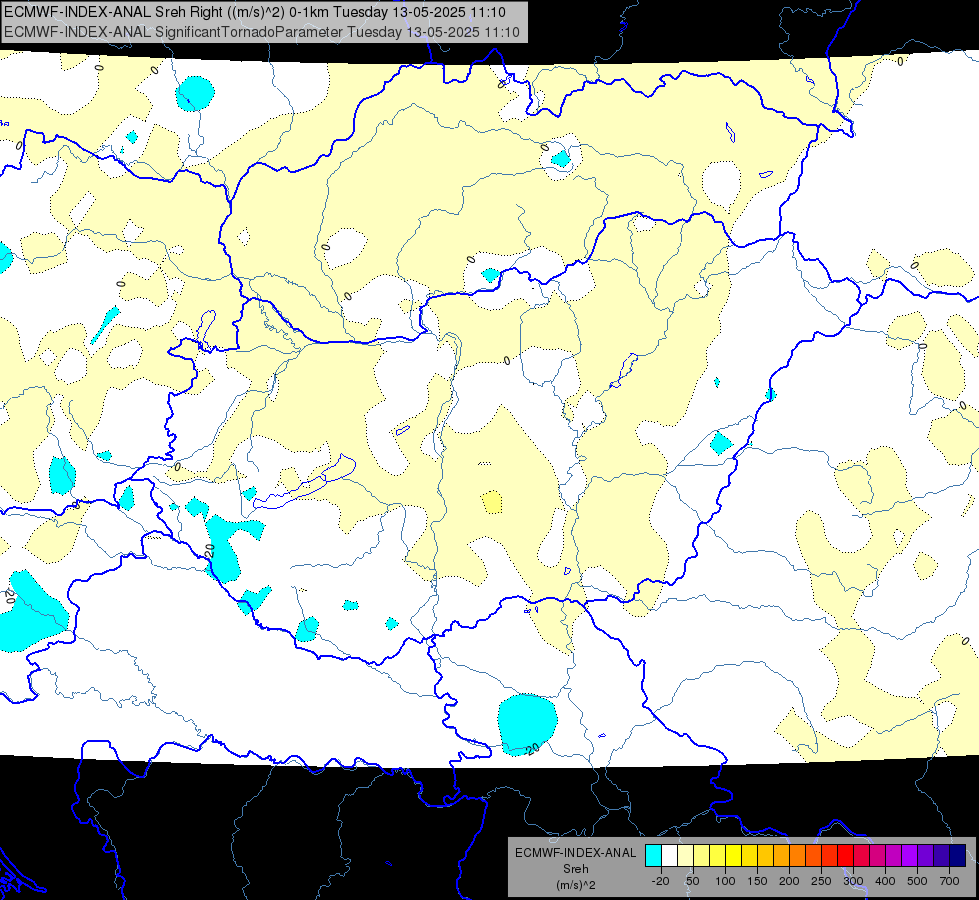Click the '400' legend scale value

tap(885, 881)
